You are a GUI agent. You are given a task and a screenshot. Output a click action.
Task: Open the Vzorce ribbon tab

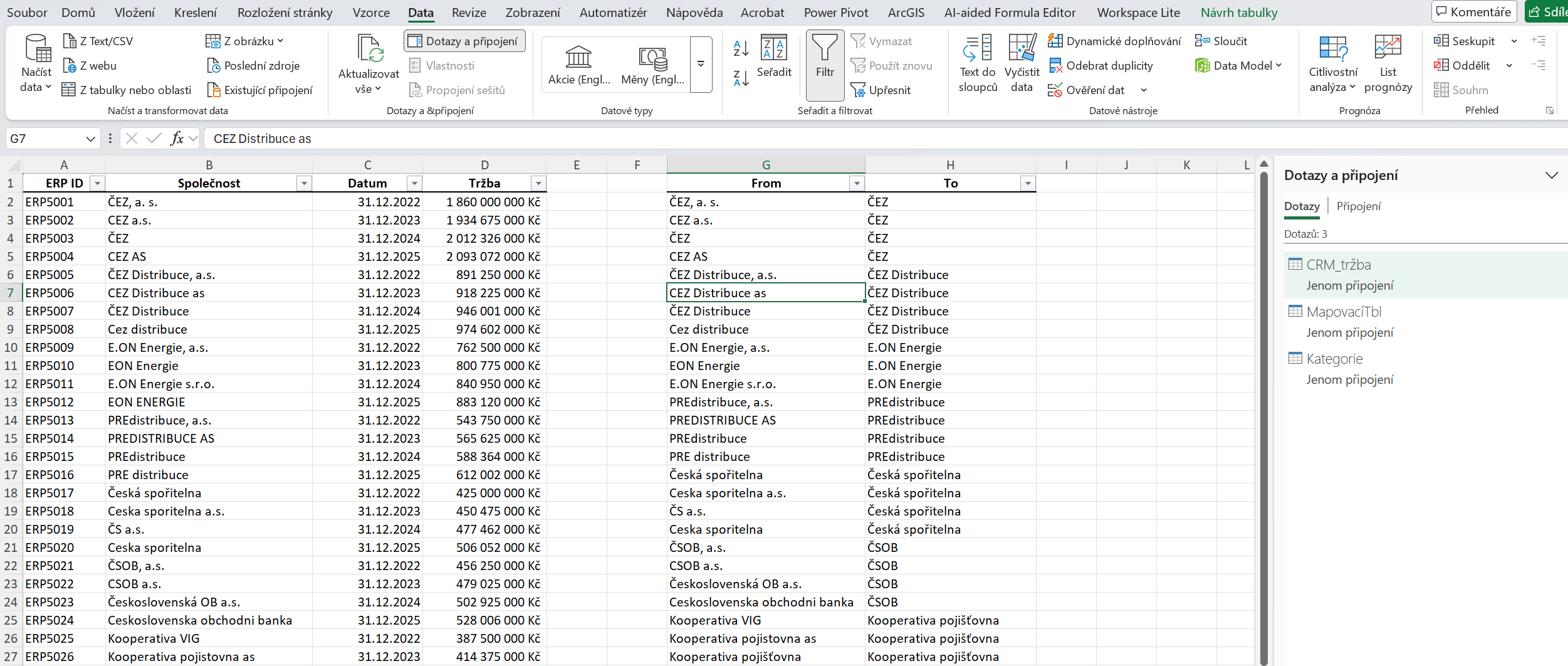point(370,13)
